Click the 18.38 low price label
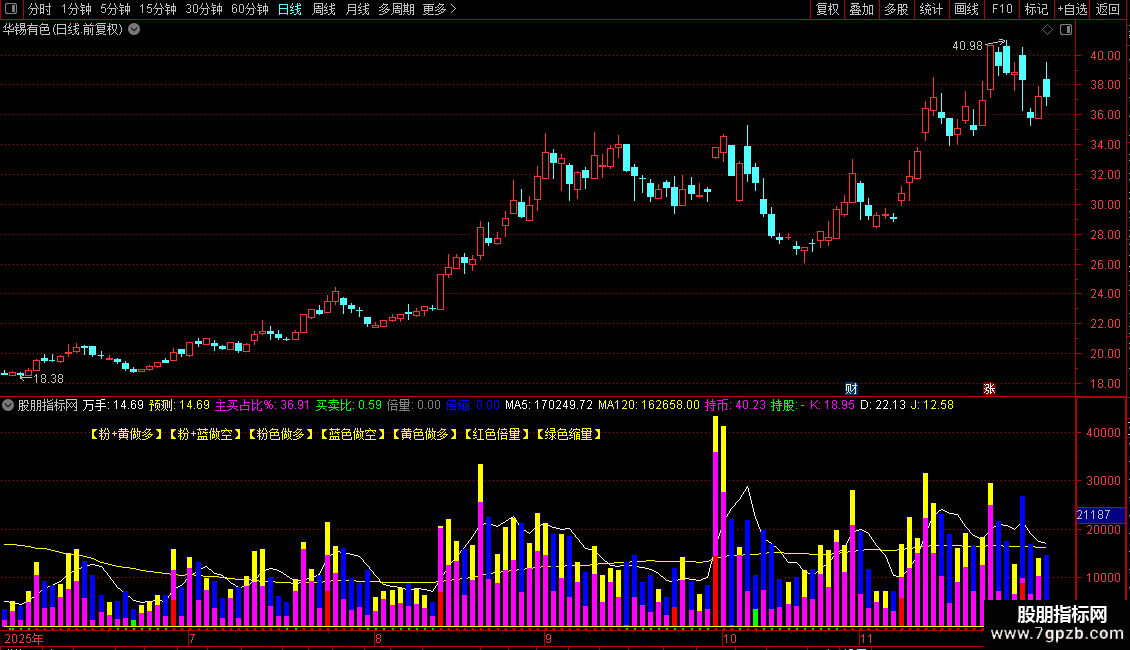 coord(48,378)
